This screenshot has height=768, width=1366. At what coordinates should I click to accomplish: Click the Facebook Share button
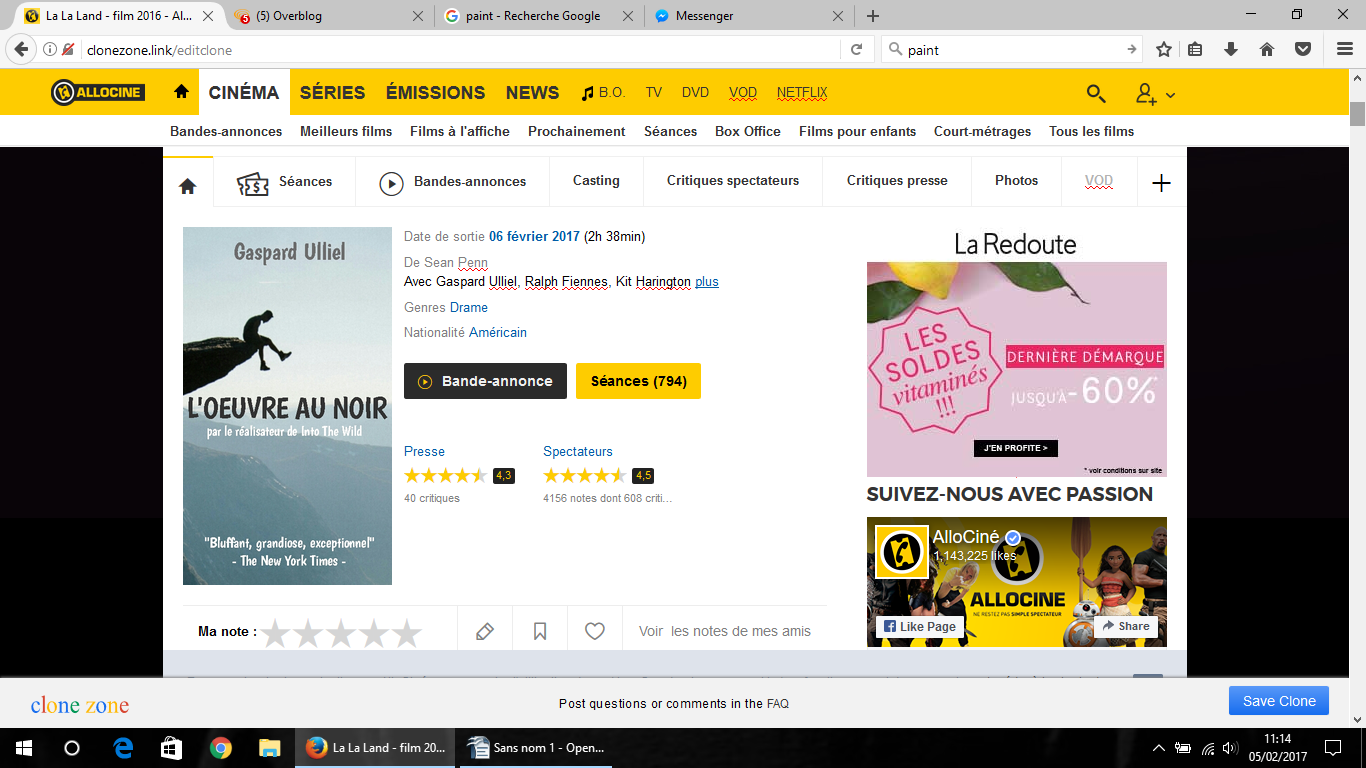(1126, 626)
